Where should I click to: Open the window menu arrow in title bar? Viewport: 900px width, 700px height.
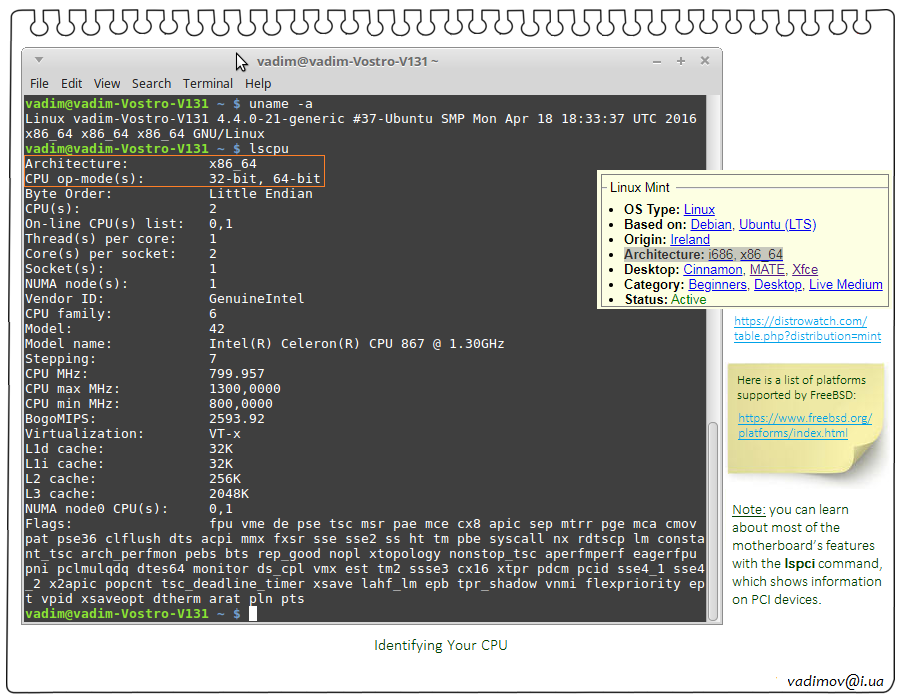(x=39, y=61)
